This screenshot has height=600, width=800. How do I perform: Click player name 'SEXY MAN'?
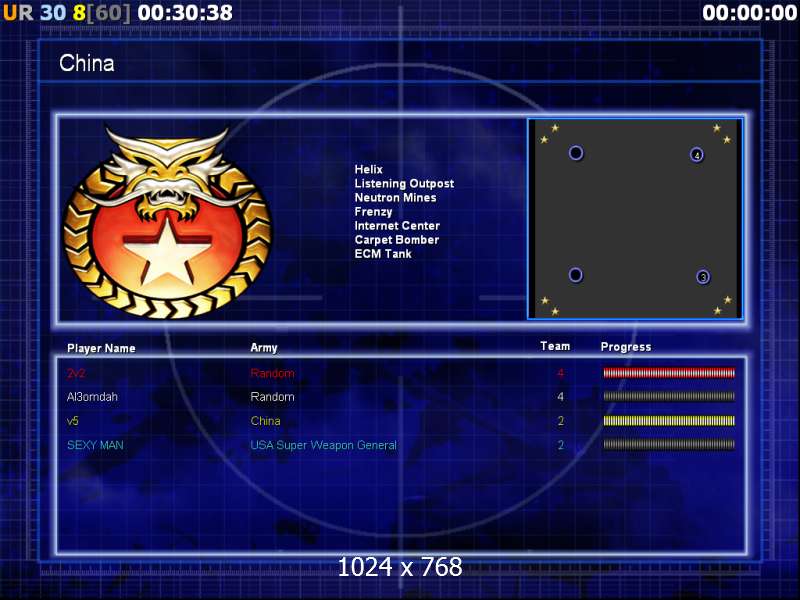pyautogui.click(x=95, y=445)
